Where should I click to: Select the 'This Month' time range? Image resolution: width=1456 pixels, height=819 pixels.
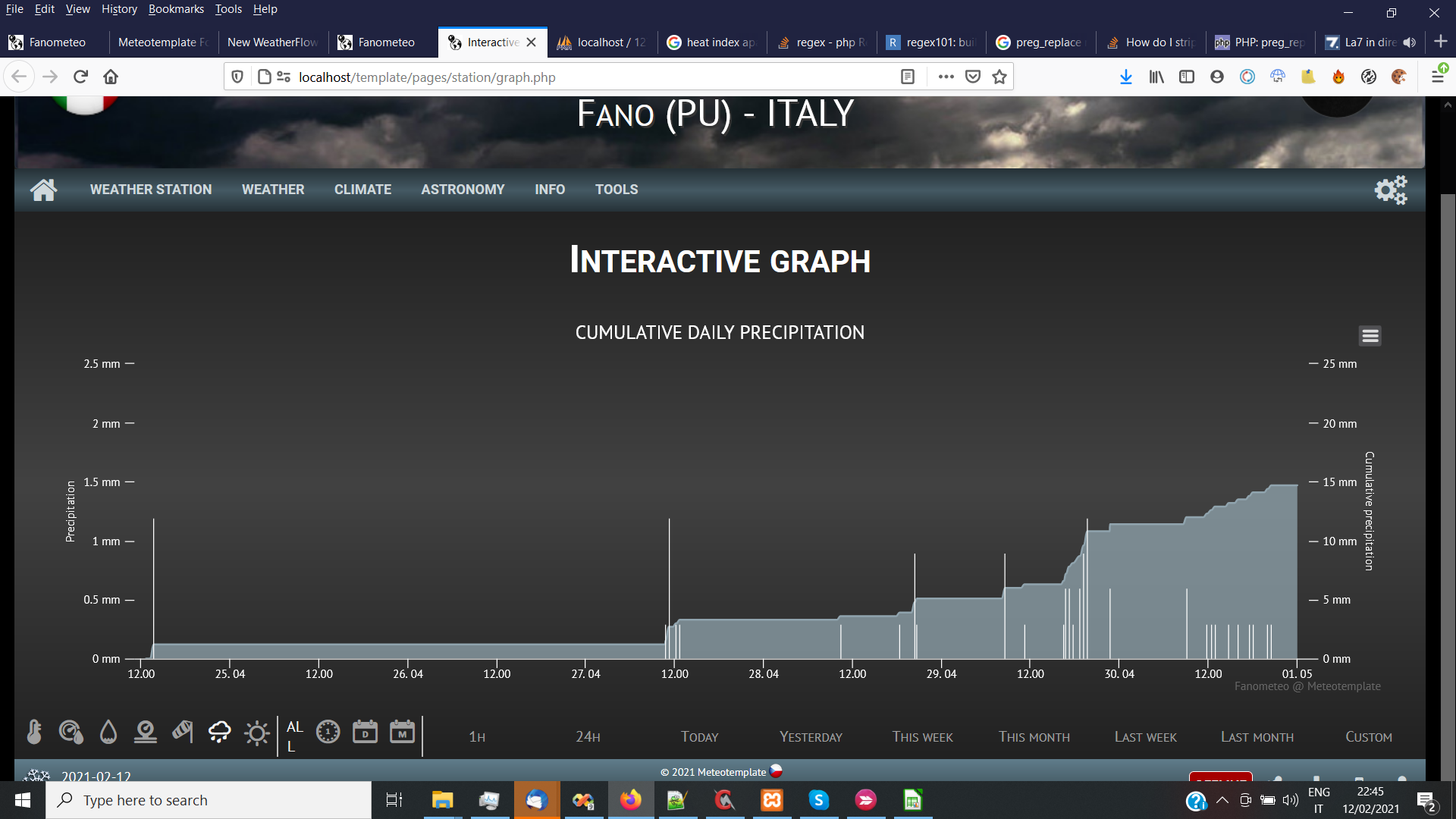pos(1034,736)
